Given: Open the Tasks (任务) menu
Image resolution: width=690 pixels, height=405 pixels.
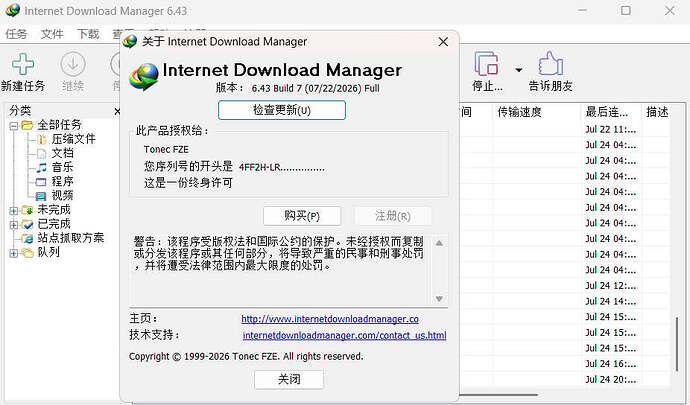Looking at the screenshot, I should click(16, 34).
